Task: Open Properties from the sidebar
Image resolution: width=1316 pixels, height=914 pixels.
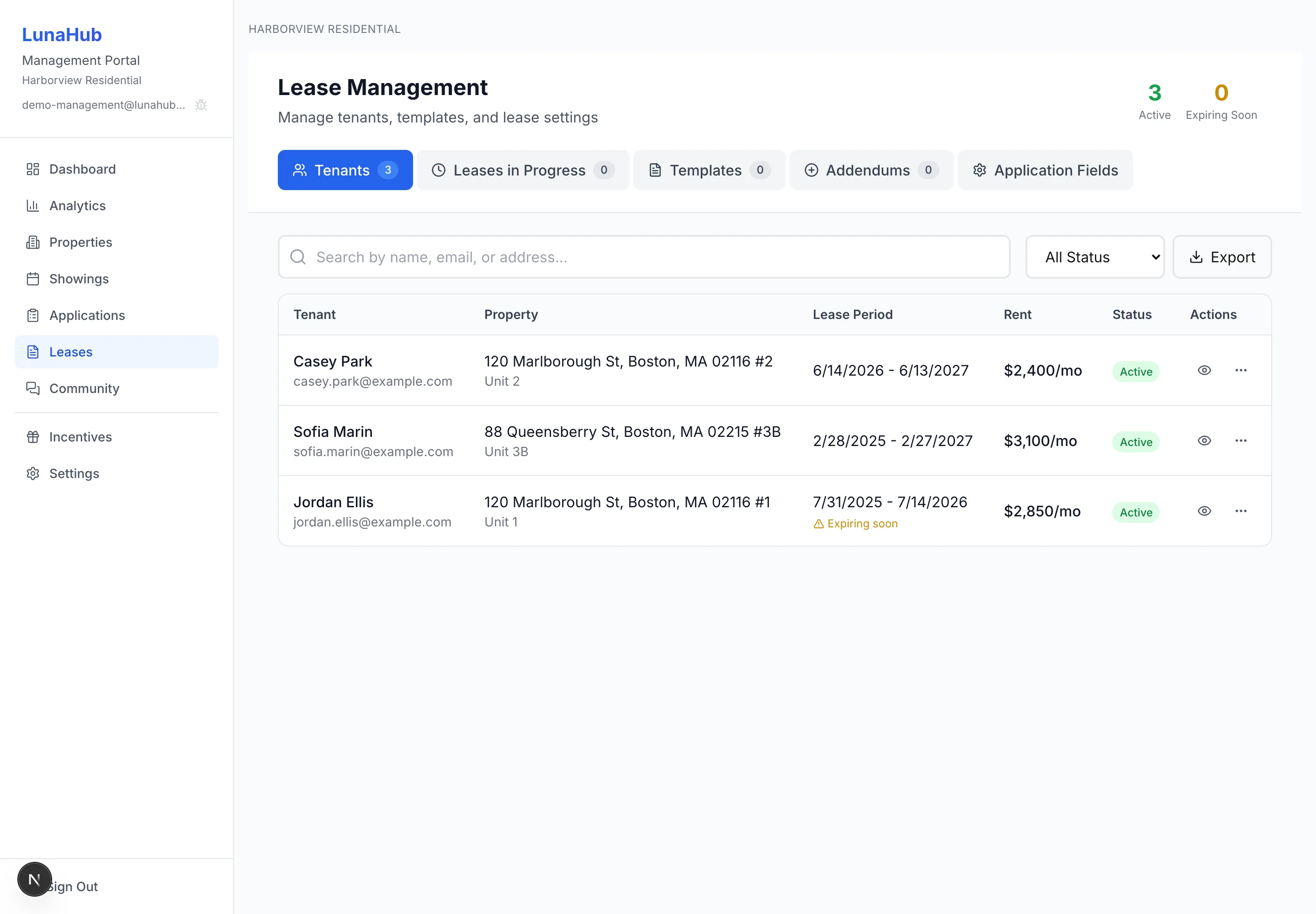Action: click(116, 242)
